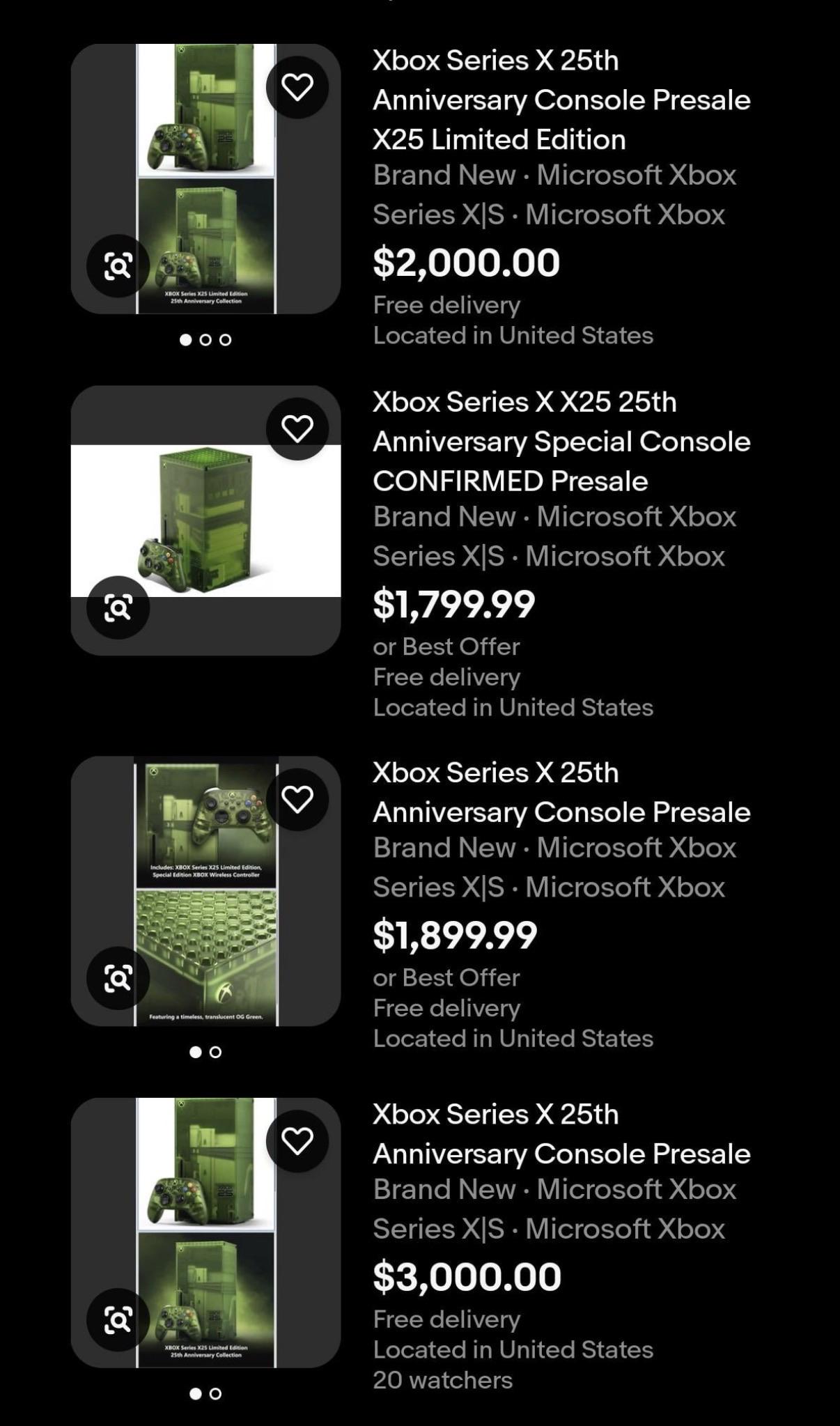Image resolution: width=840 pixels, height=1426 pixels.
Task: Switch to second image dot of $1,899.99 listing
Action: 216,1052
